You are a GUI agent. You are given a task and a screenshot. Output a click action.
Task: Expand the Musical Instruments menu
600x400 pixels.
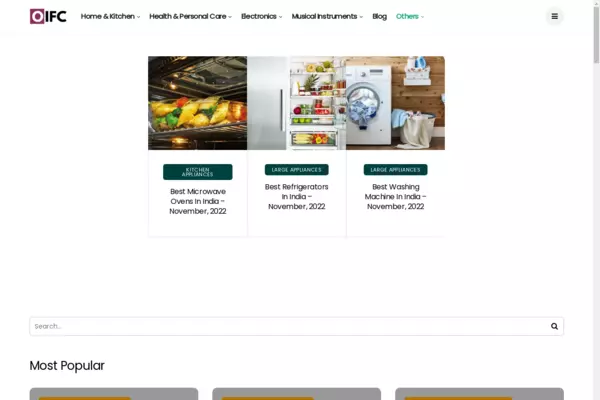[x=327, y=17]
